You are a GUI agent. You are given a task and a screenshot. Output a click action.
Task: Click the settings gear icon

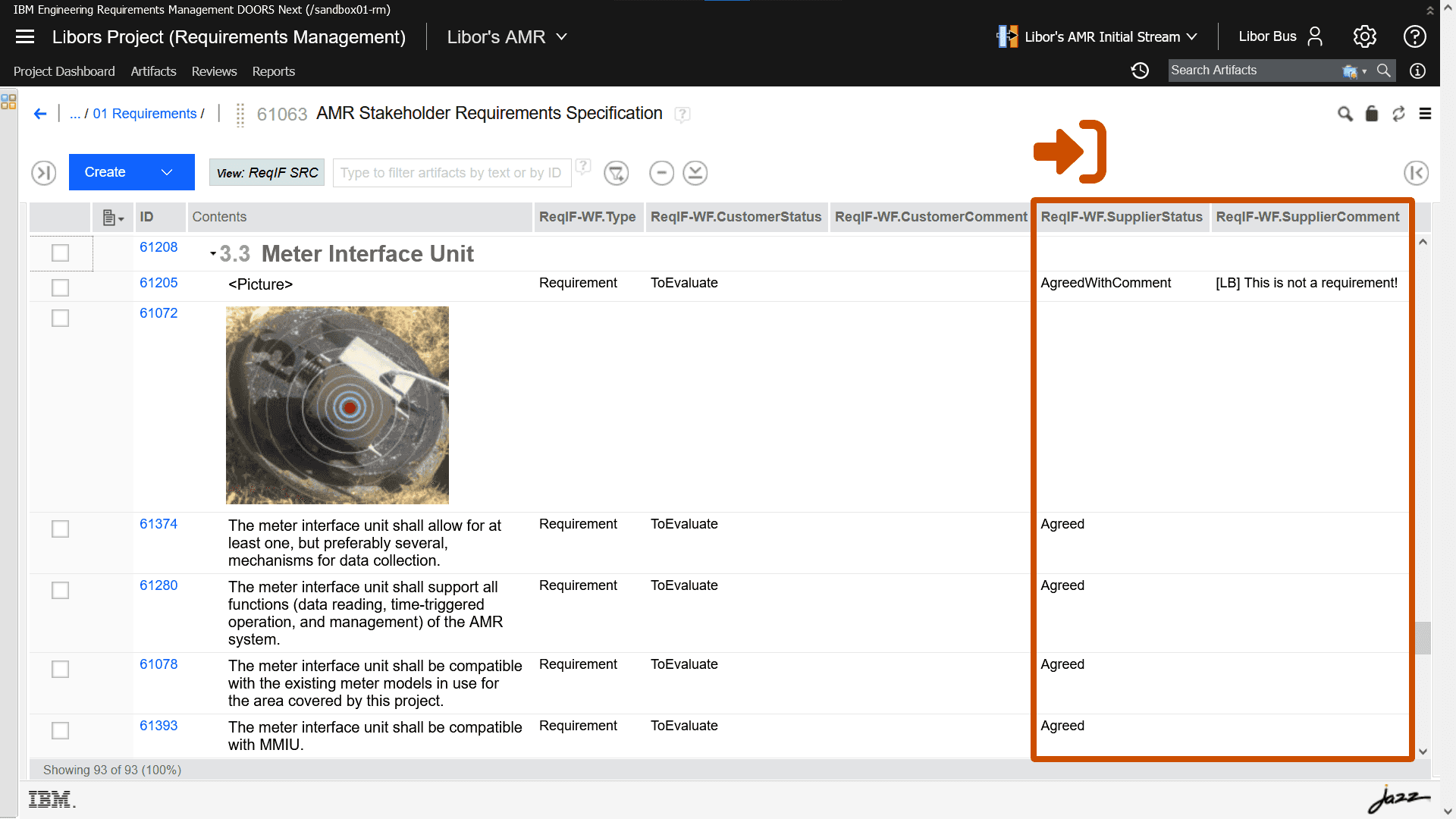coord(1364,36)
